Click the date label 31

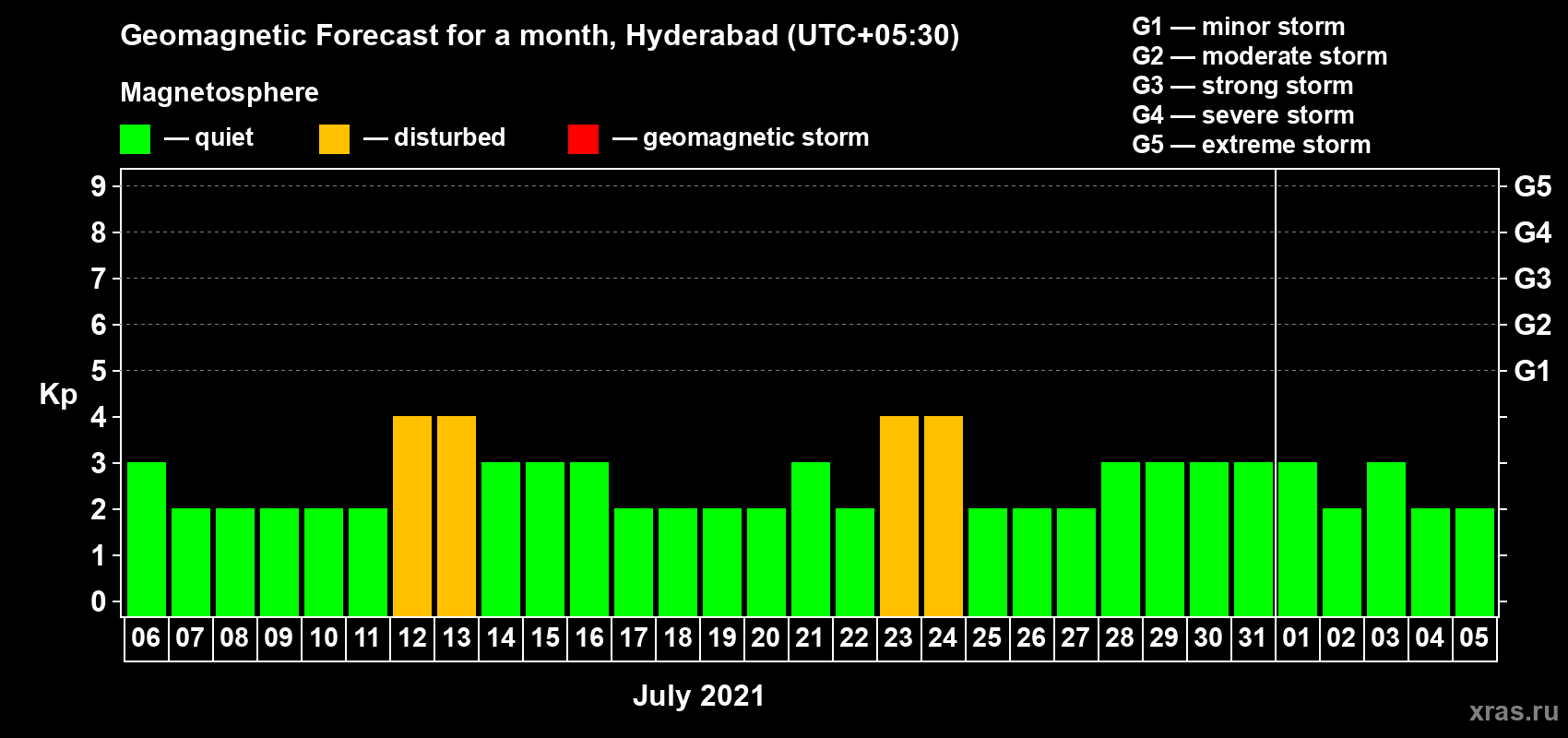click(x=1253, y=637)
